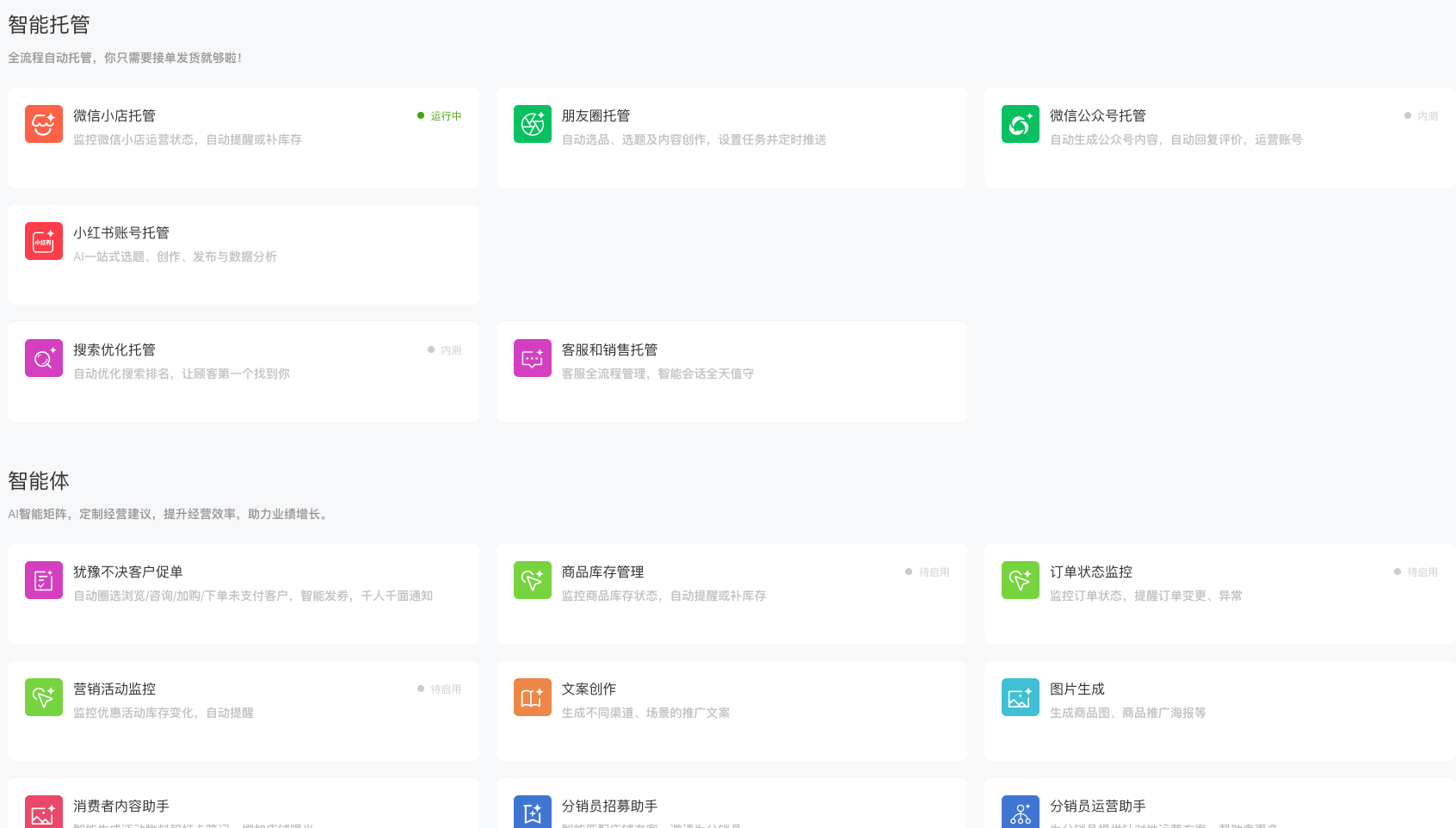Click the 客服和销售托管 chat icon

point(532,358)
